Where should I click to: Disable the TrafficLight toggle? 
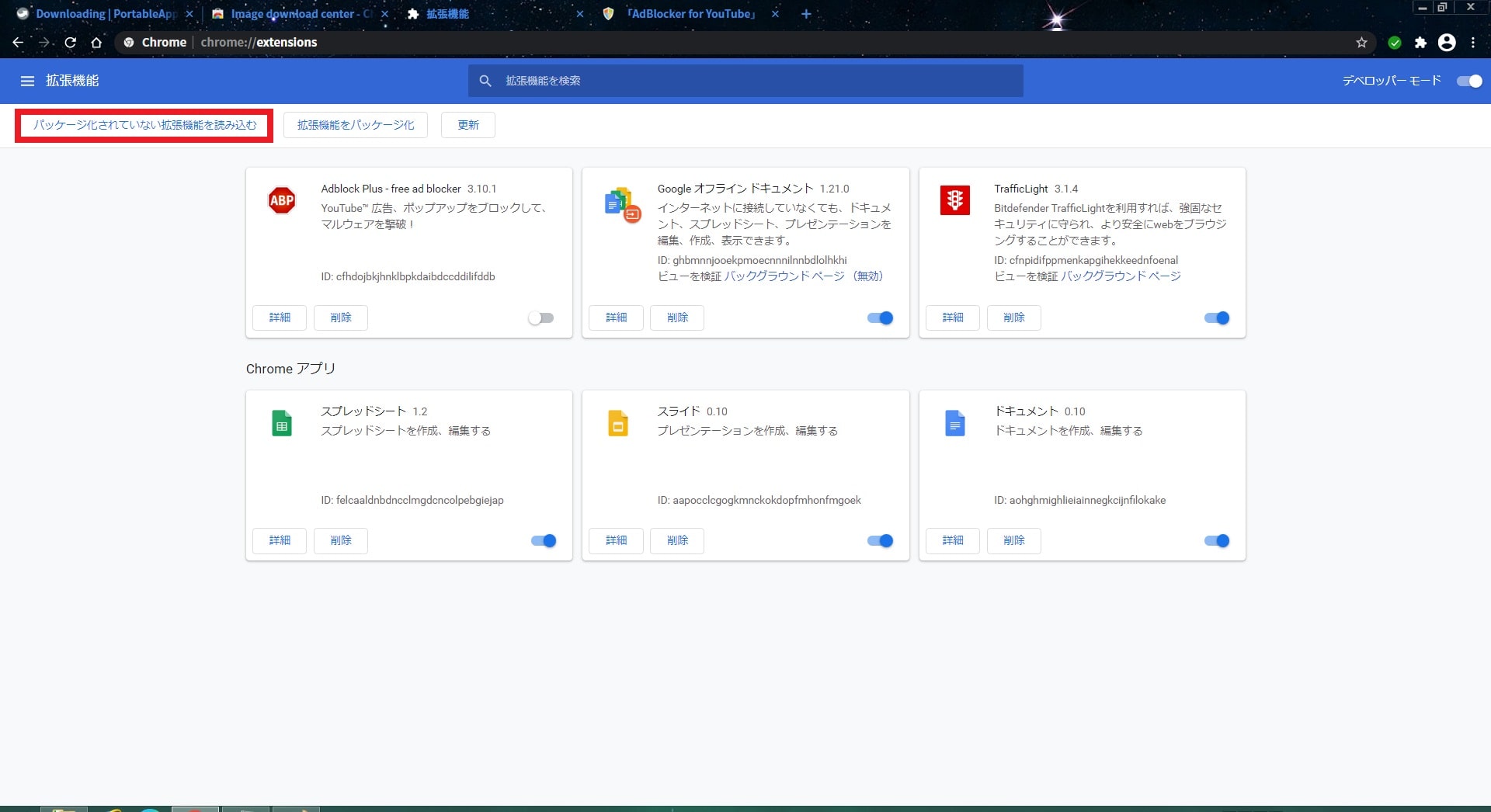pos(1217,318)
